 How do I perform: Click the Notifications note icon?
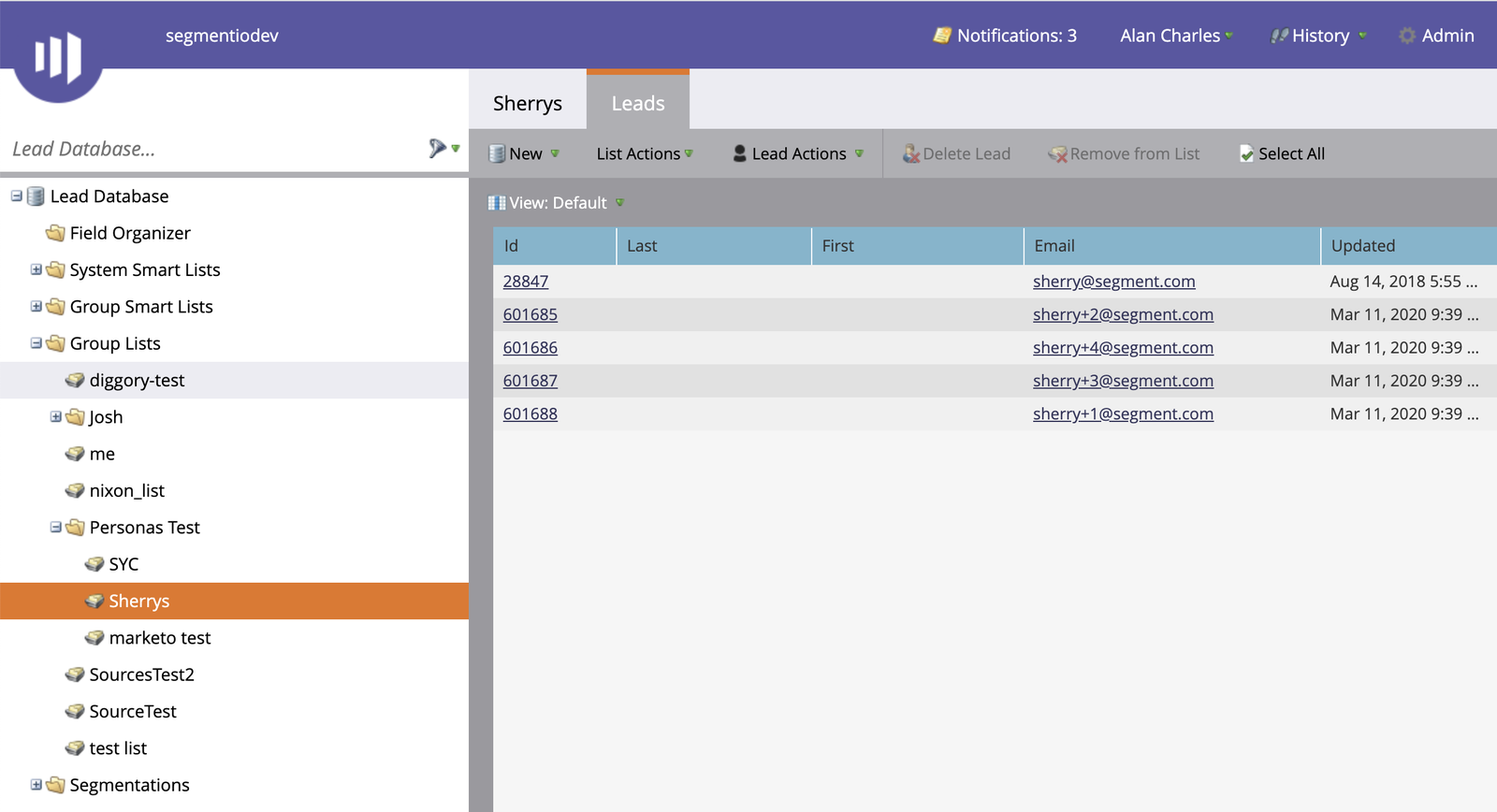(x=941, y=36)
